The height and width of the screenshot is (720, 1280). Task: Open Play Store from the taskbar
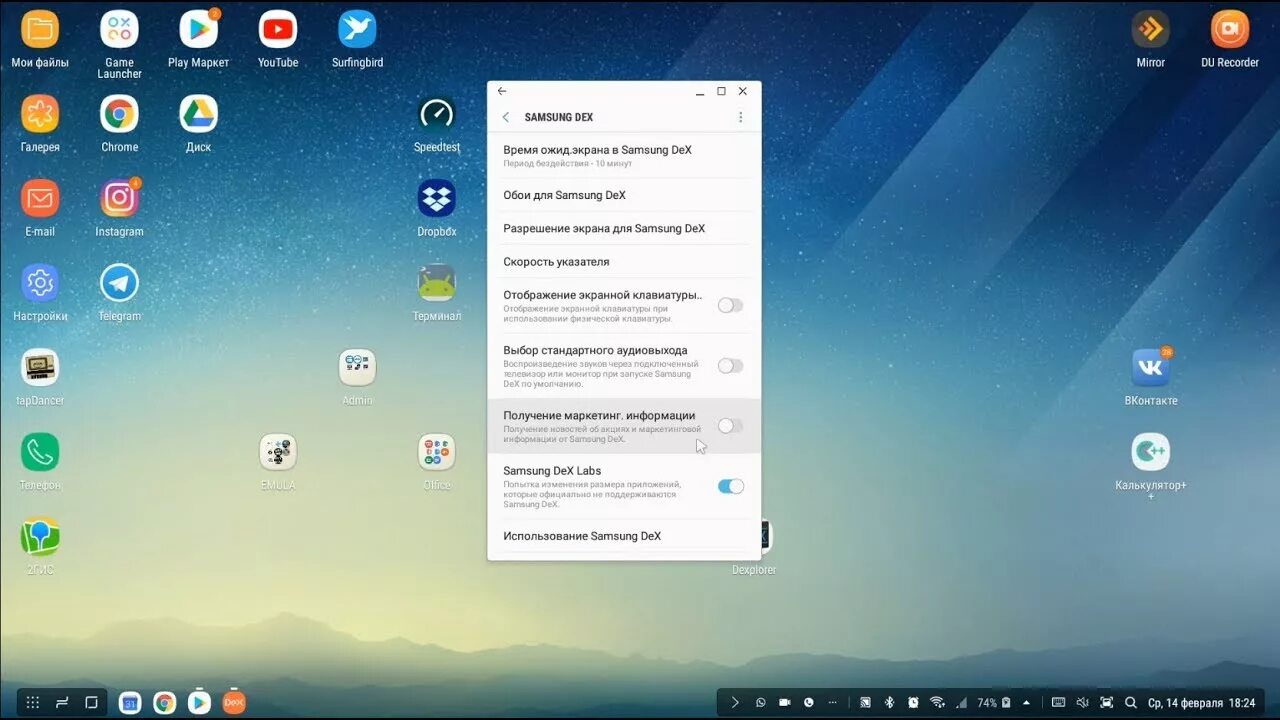(199, 703)
